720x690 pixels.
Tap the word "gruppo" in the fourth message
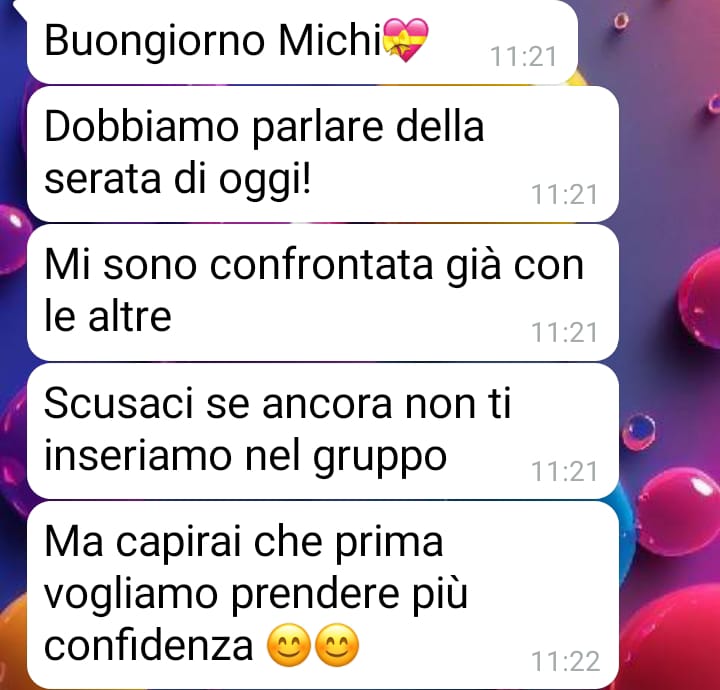point(380,458)
